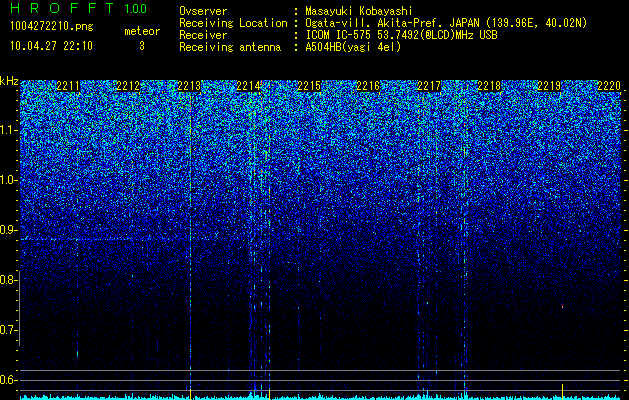The width and height of the screenshot is (629, 400).
Task: Click the 2215 time marker
Action: click(x=309, y=86)
